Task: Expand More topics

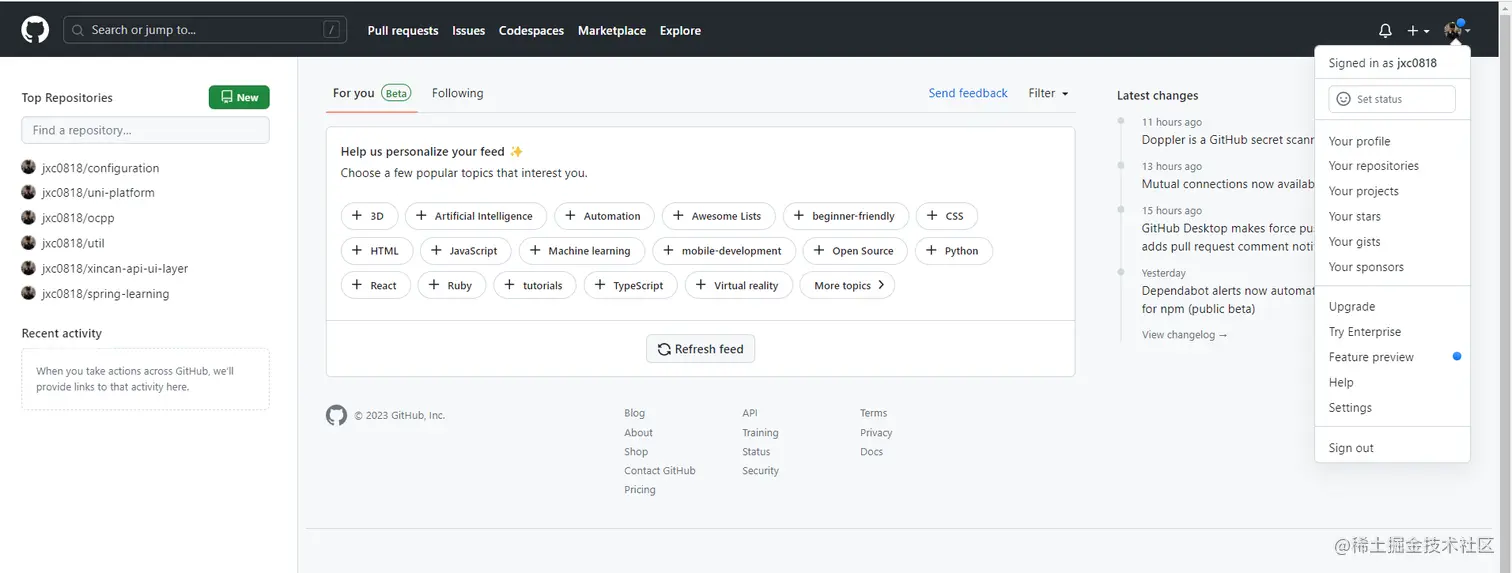Action: [x=847, y=286]
